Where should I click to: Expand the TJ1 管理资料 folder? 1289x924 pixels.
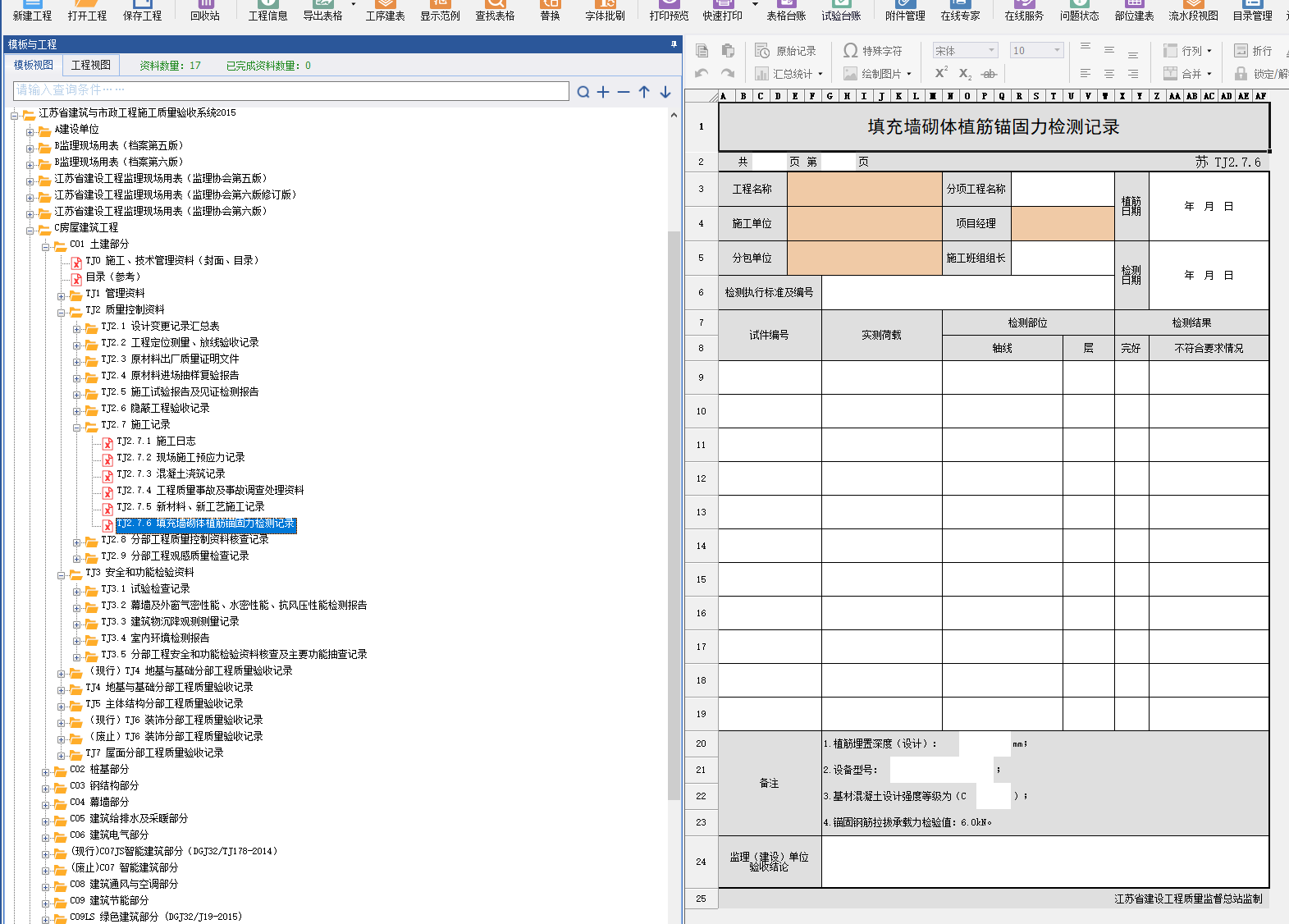pyautogui.click(x=62, y=295)
